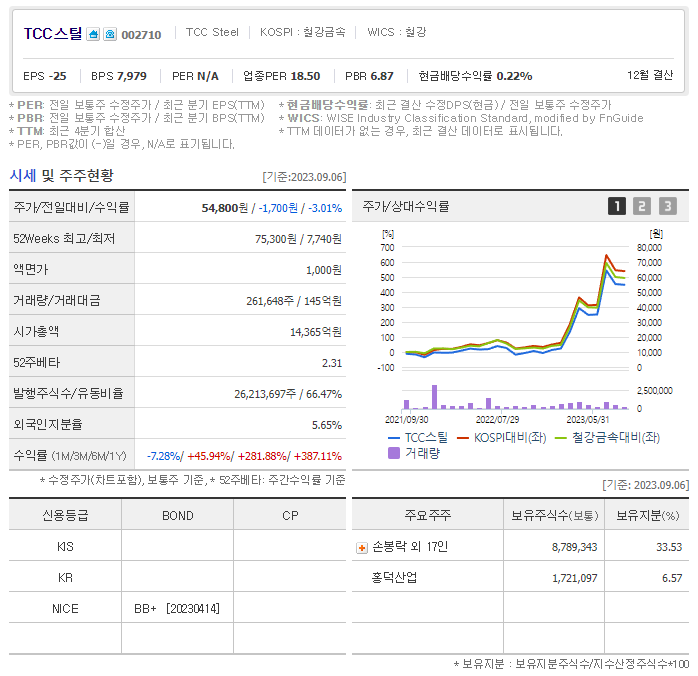This screenshot has height=676, width=698.
Task: Click the phone icon beside stock code
Action: [x=110, y=34]
